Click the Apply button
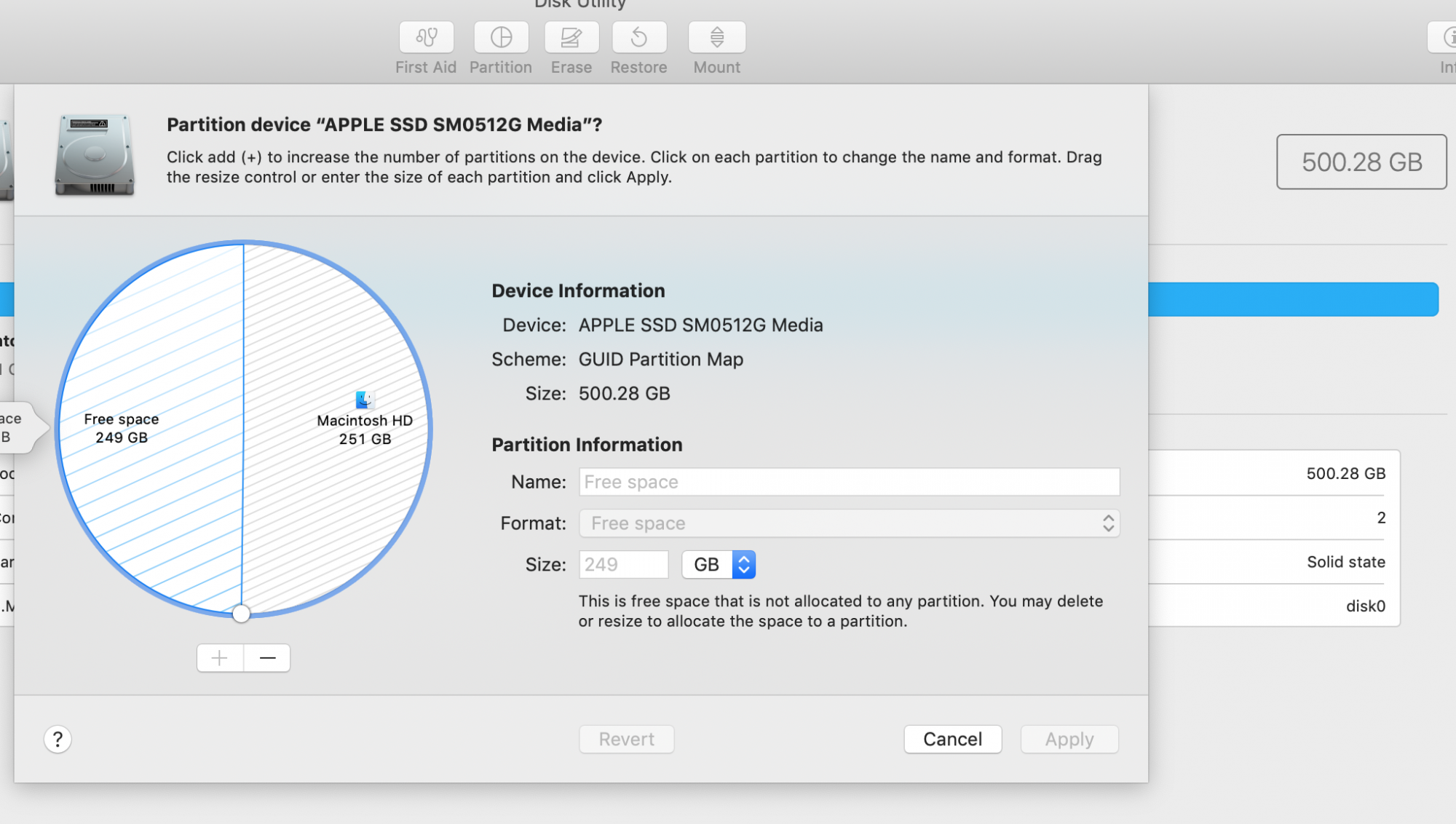Viewport: 1456px width, 824px height. pyautogui.click(x=1069, y=740)
